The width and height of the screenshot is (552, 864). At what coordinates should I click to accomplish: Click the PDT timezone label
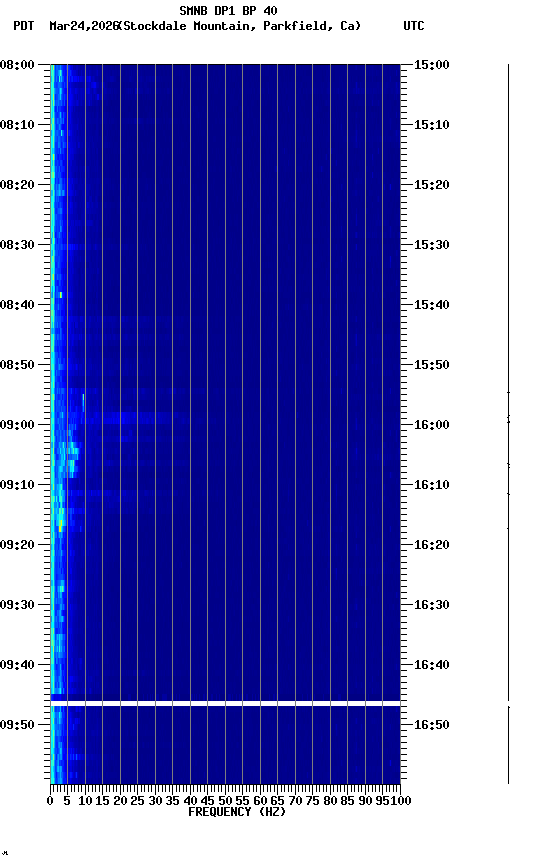point(24,26)
